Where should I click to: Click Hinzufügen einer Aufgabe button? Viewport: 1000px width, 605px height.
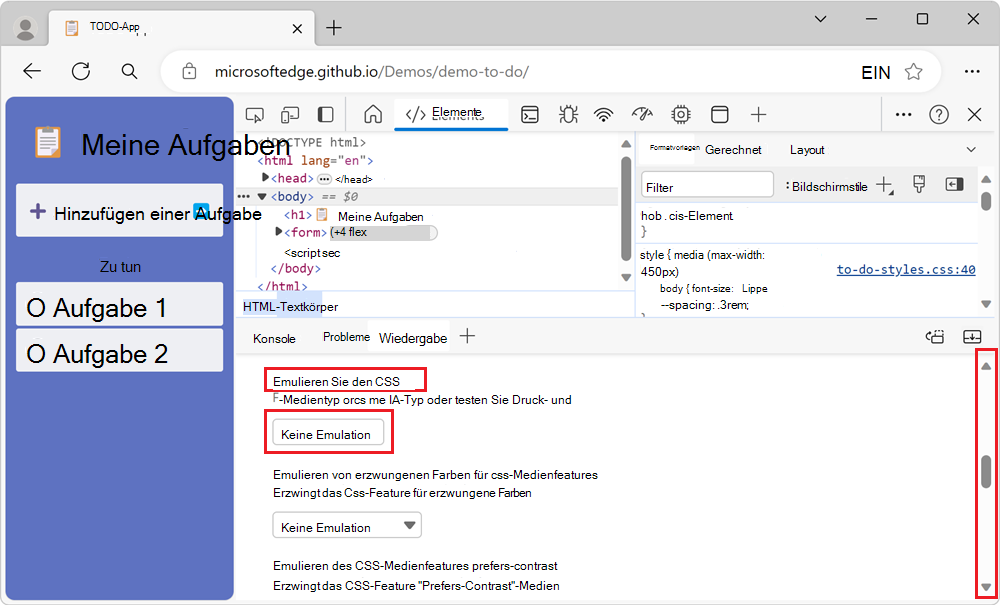(x=119, y=211)
